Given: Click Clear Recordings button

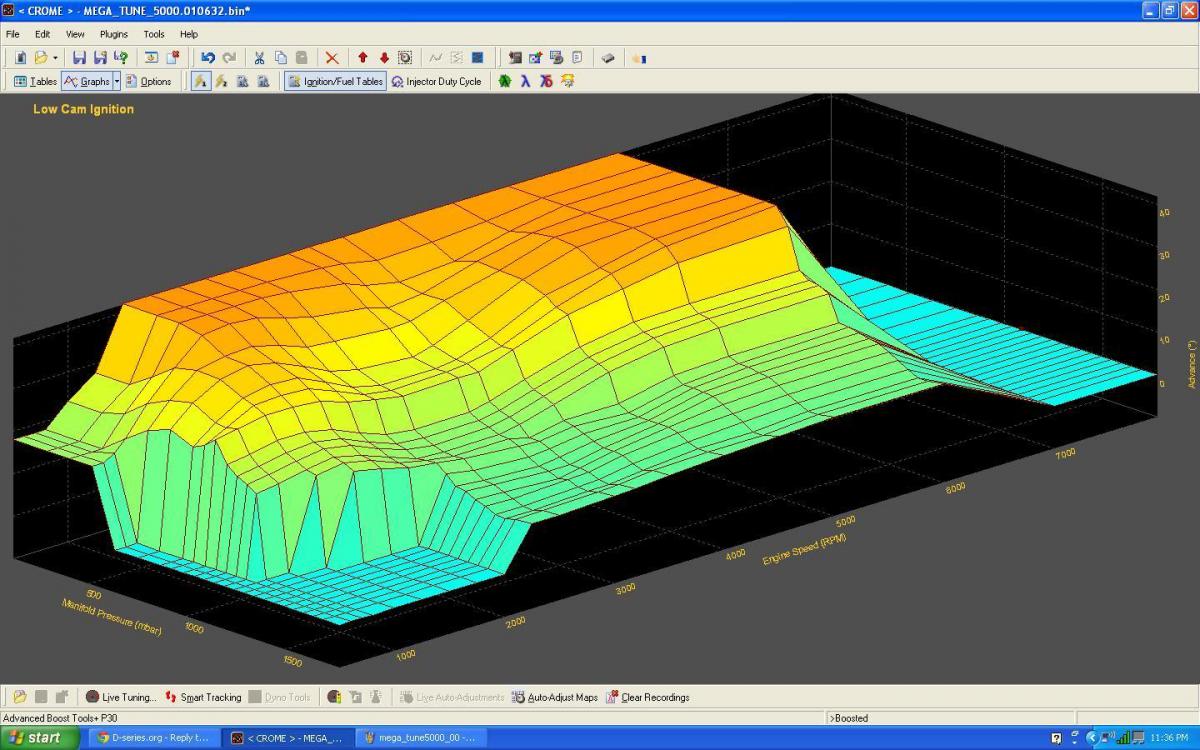Looking at the screenshot, I should pos(647,697).
